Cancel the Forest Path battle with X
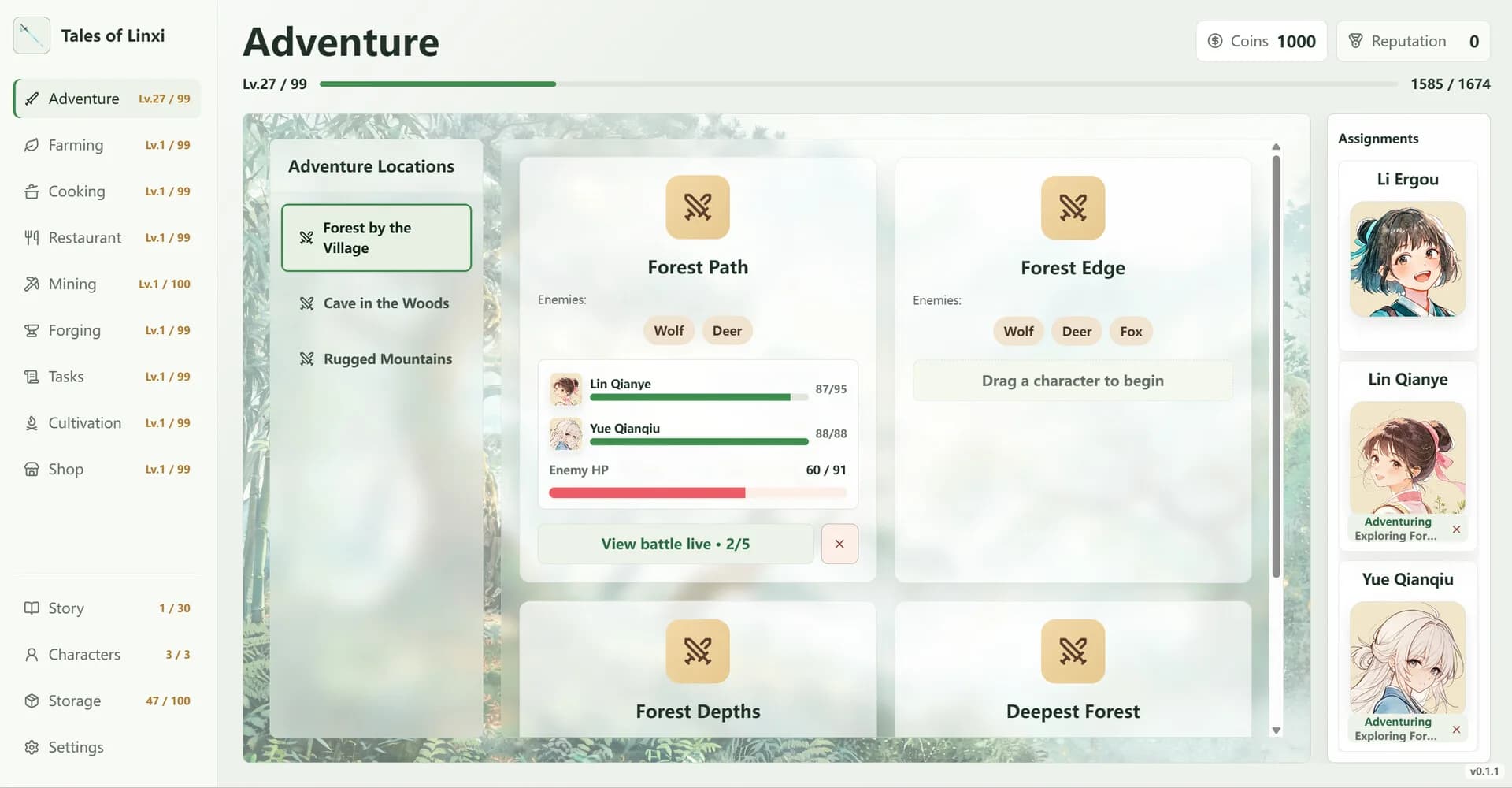Image resolution: width=1512 pixels, height=788 pixels. [x=839, y=544]
